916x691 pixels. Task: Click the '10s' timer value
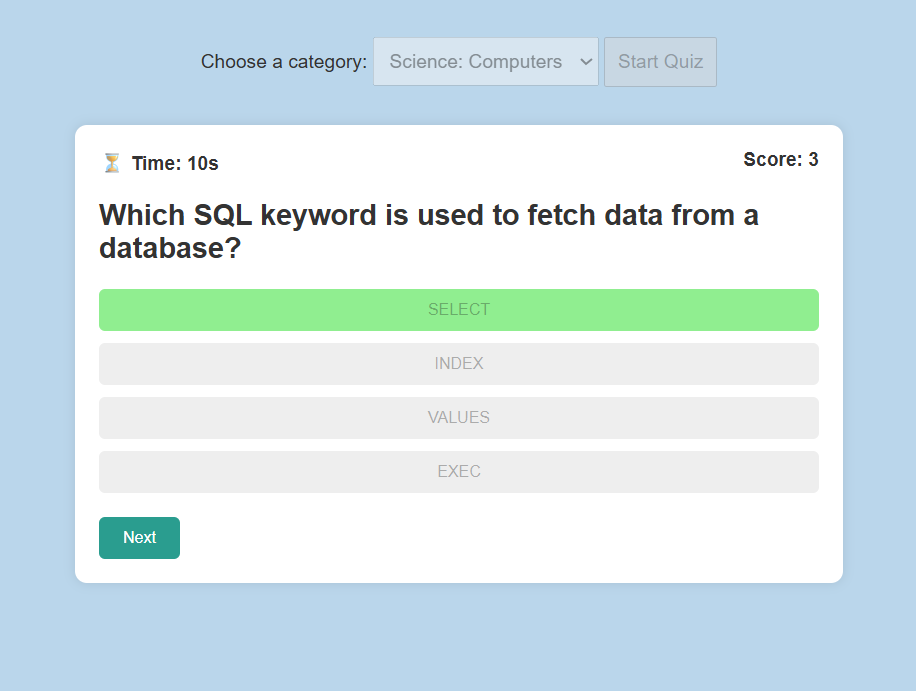203,164
